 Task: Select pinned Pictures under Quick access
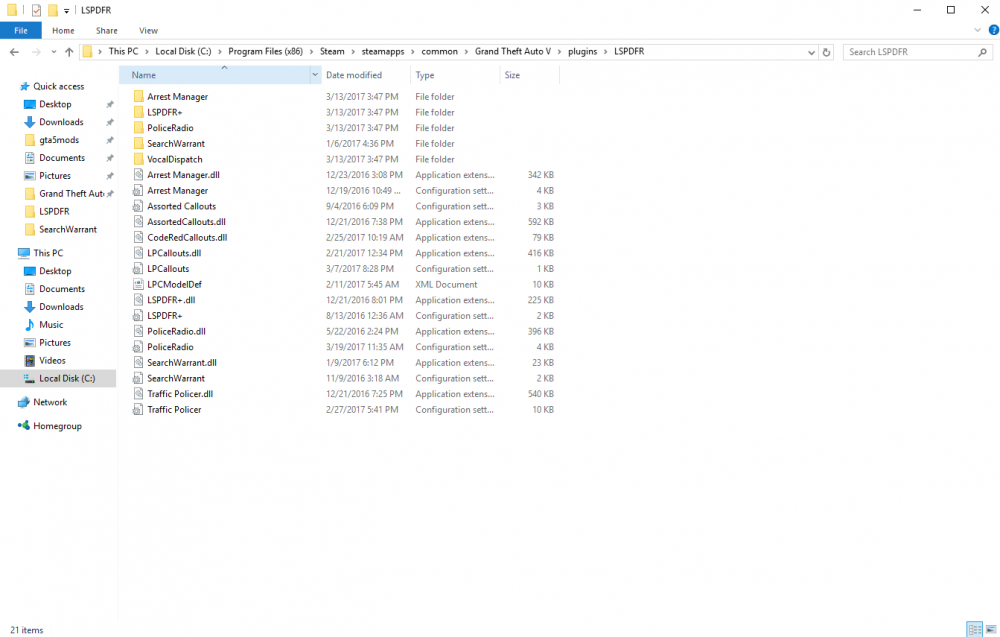point(55,175)
